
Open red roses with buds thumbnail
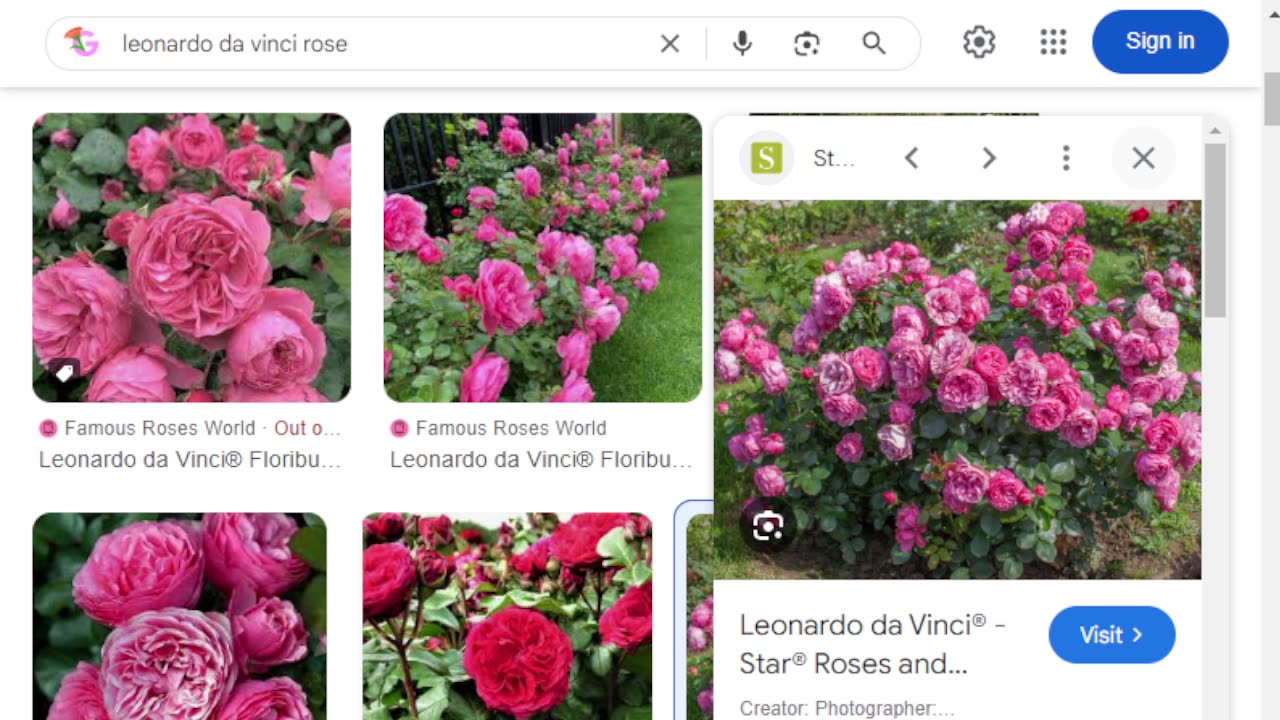[x=507, y=616]
